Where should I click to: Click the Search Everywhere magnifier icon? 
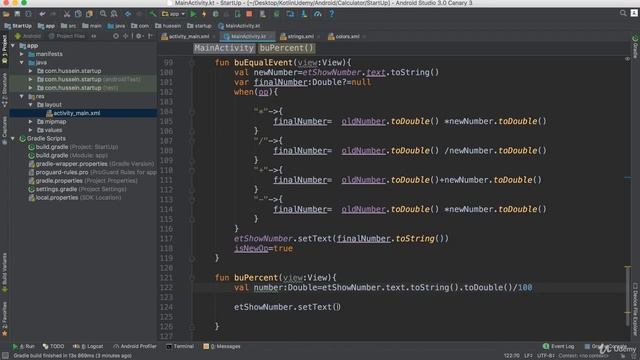pos(623,13)
